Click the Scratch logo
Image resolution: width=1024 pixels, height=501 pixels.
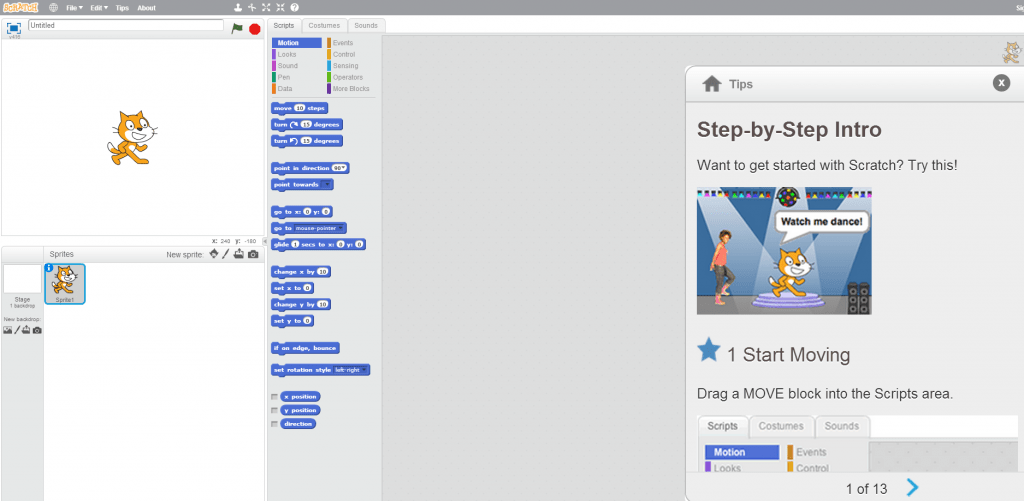point(20,8)
